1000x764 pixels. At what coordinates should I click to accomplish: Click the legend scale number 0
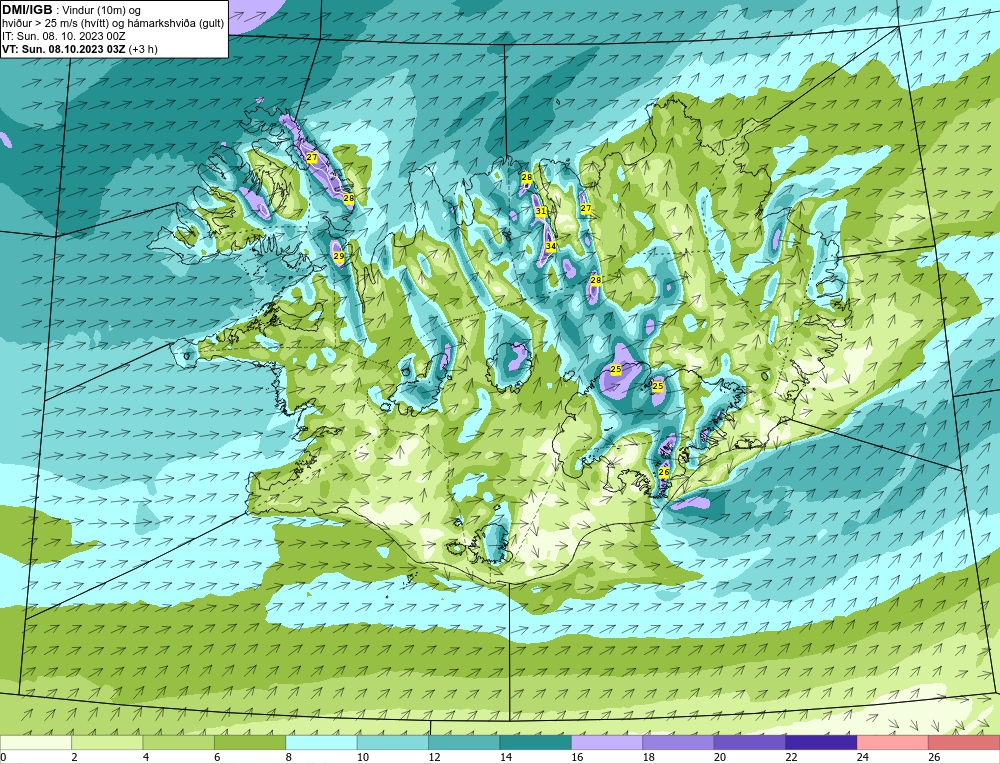(x=3, y=757)
